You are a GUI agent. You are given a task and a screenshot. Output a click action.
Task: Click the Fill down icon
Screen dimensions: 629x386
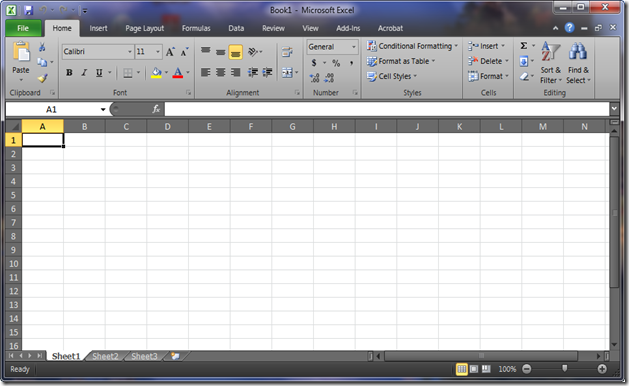point(523,61)
